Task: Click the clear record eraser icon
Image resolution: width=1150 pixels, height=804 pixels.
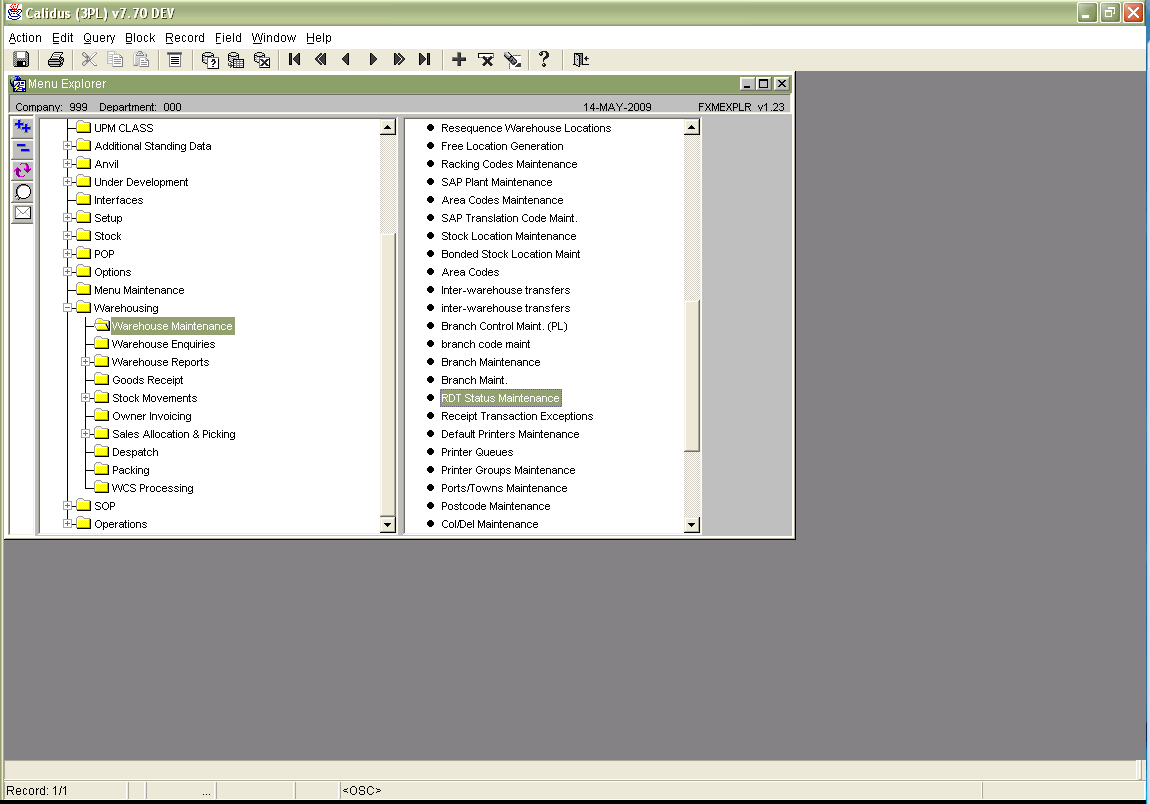Action: click(512, 59)
